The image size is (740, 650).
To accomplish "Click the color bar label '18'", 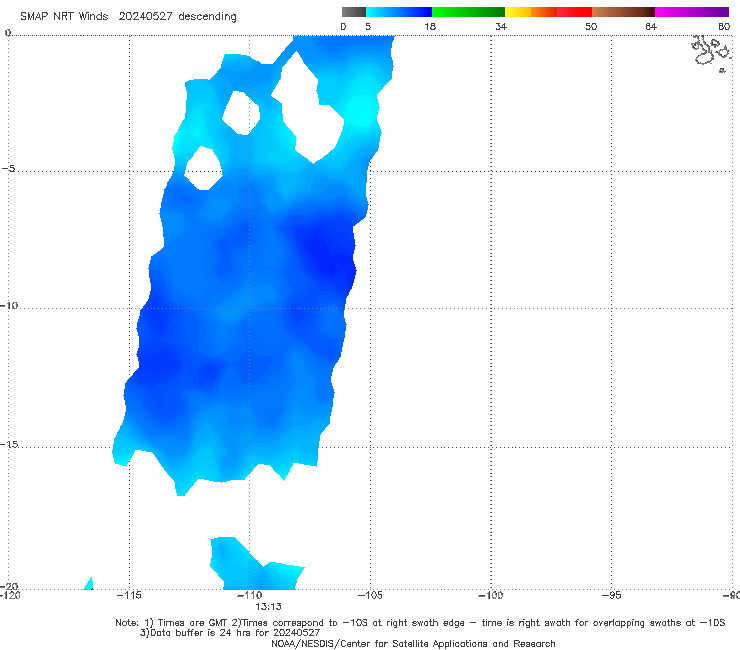I will (x=430, y=26).
